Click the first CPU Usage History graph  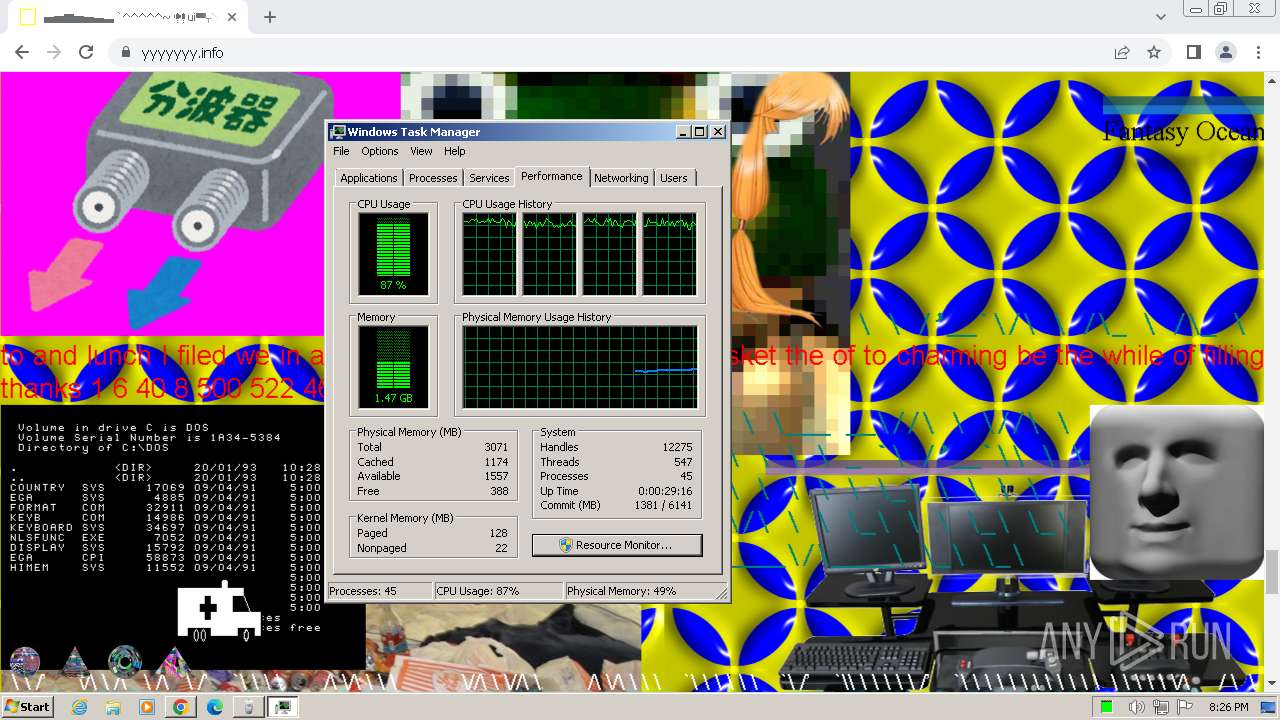(489, 254)
